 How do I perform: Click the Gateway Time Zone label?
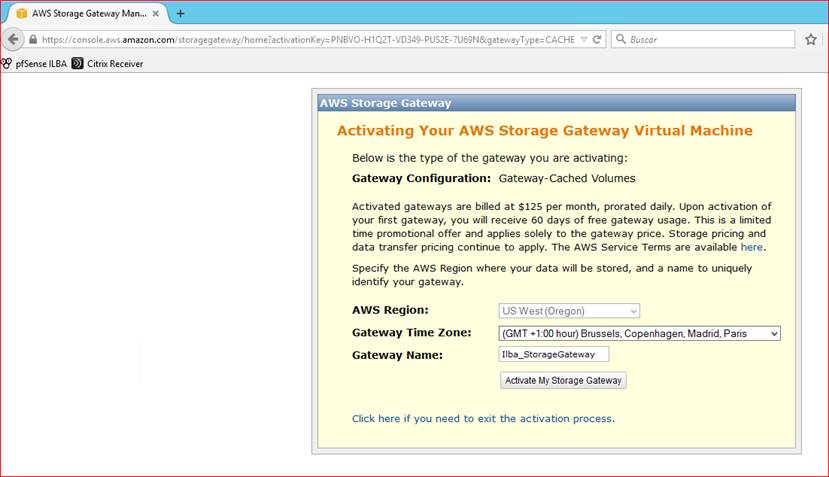411,333
